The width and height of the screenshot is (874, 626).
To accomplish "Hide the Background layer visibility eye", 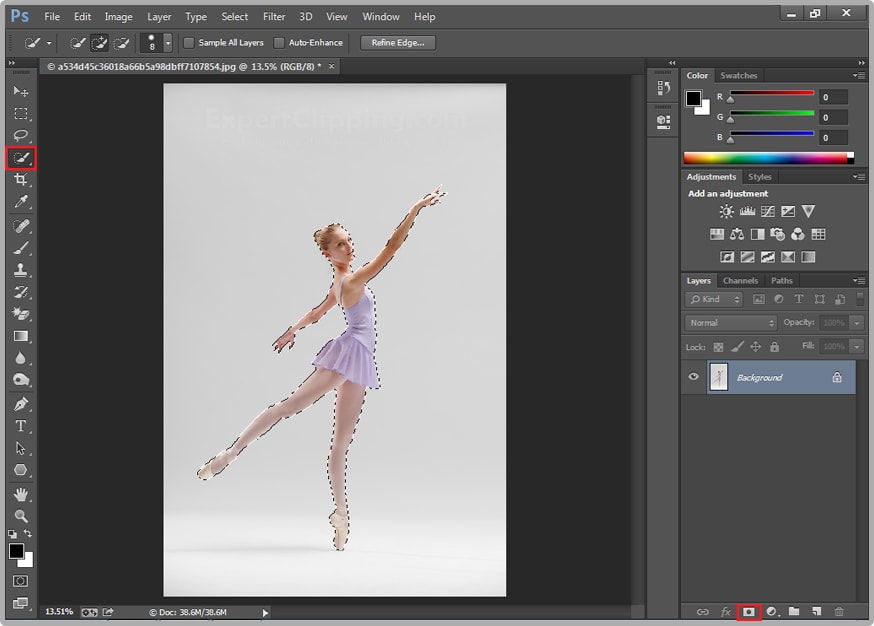I will 694,377.
